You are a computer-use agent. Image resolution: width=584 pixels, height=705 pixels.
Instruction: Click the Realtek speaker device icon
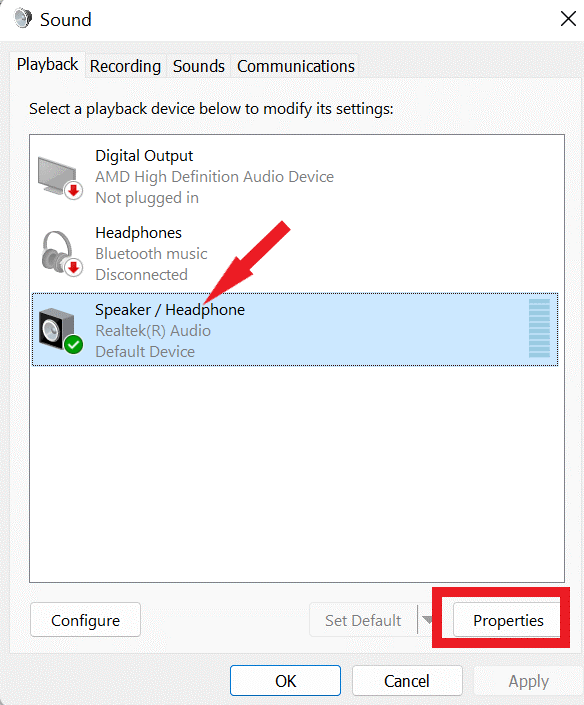(x=60, y=330)
